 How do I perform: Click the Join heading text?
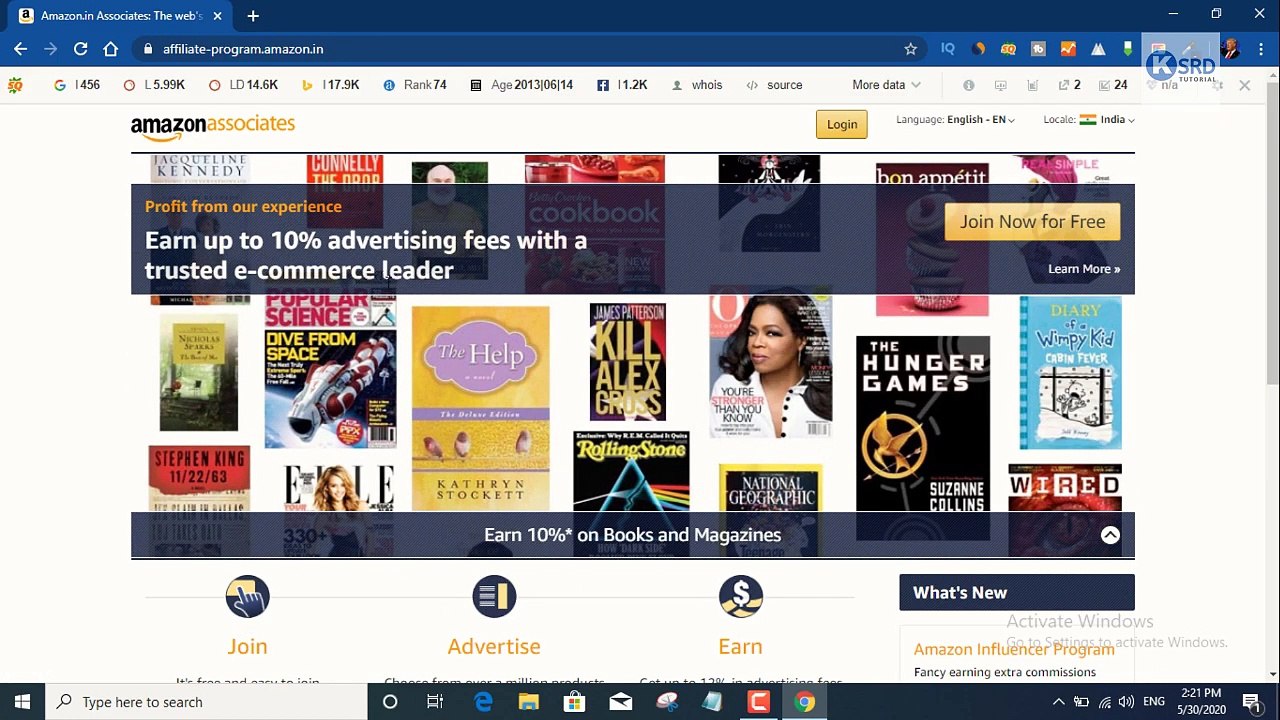(x=247, y=647)
